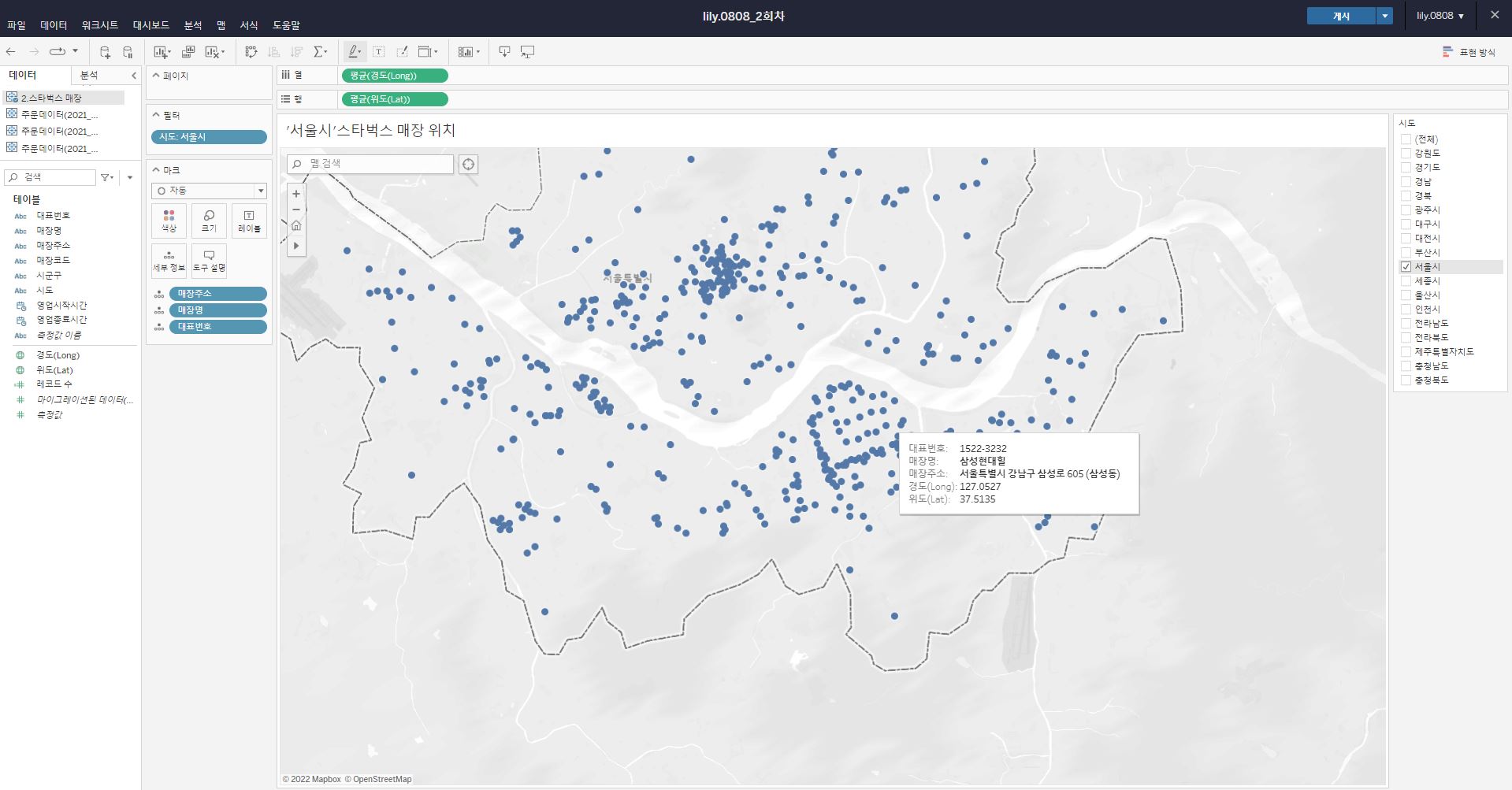Open the 표현 방식 panel
The image size is (1512, 790).
(1469, 52)
